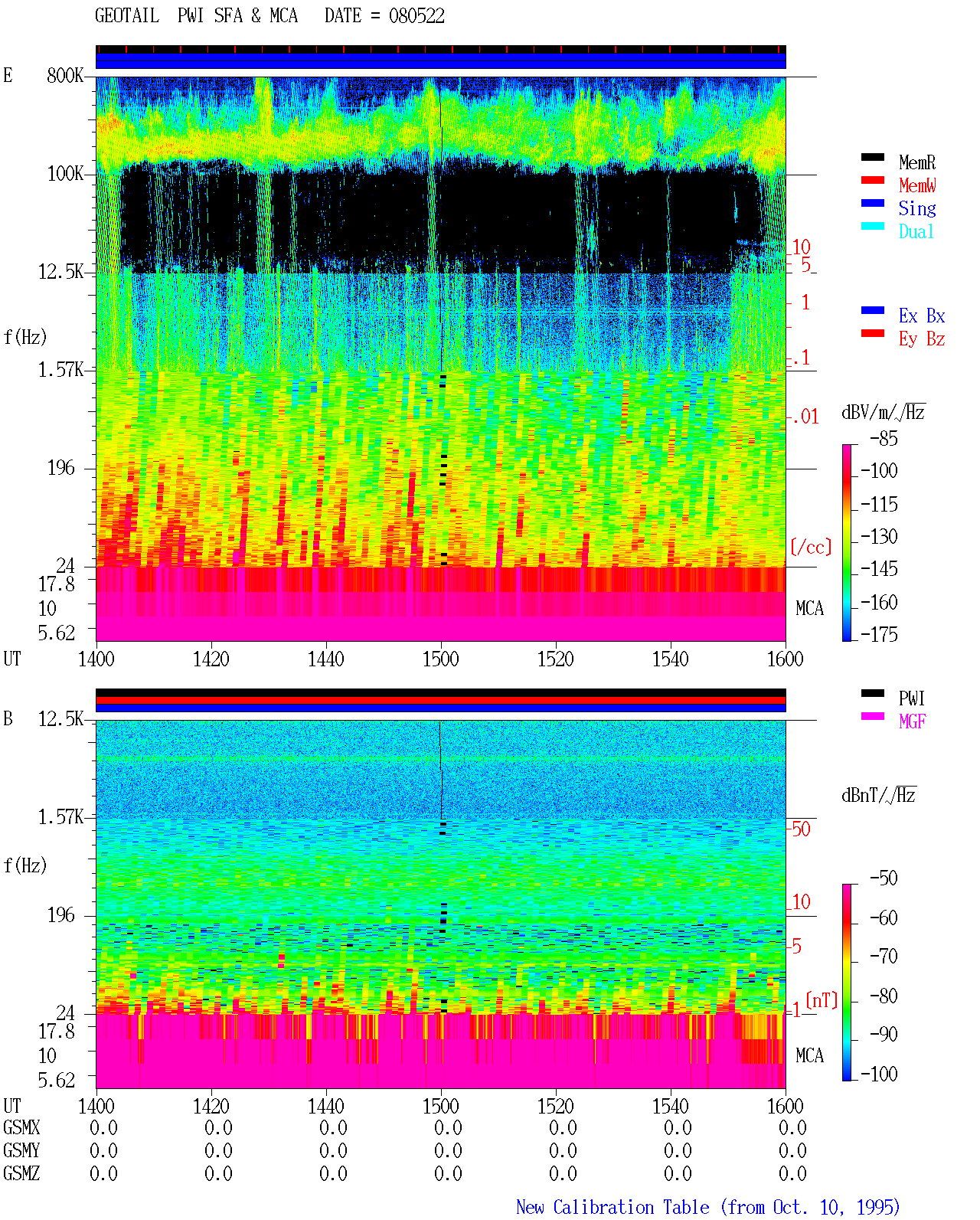
Task: Click '1540' time label under E panel
Action: point(671,659)
